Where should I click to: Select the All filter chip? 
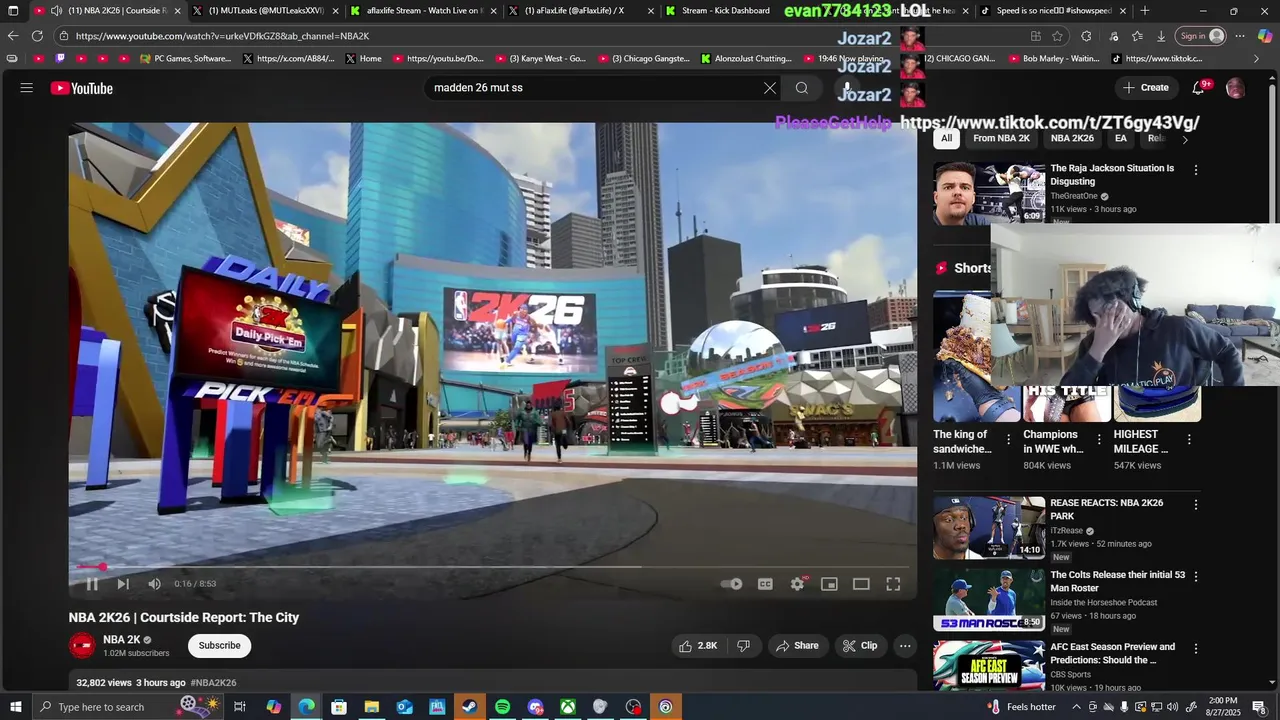pyautogui.click(x=946, y=139)
